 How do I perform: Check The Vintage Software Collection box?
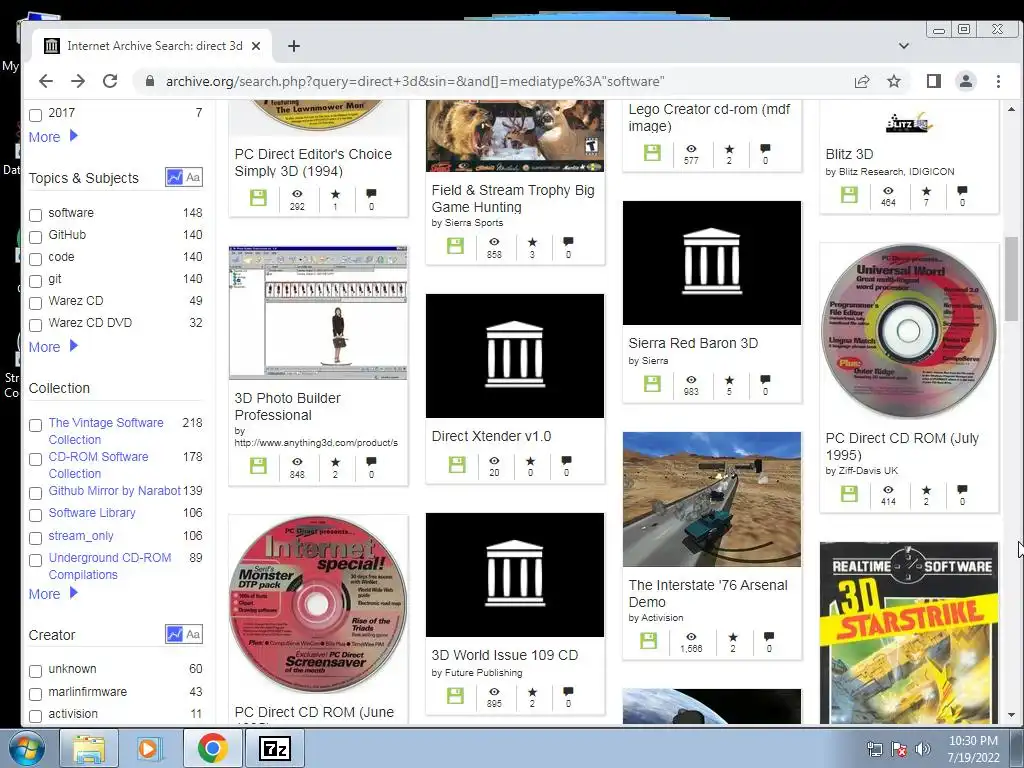pos(36,425)
